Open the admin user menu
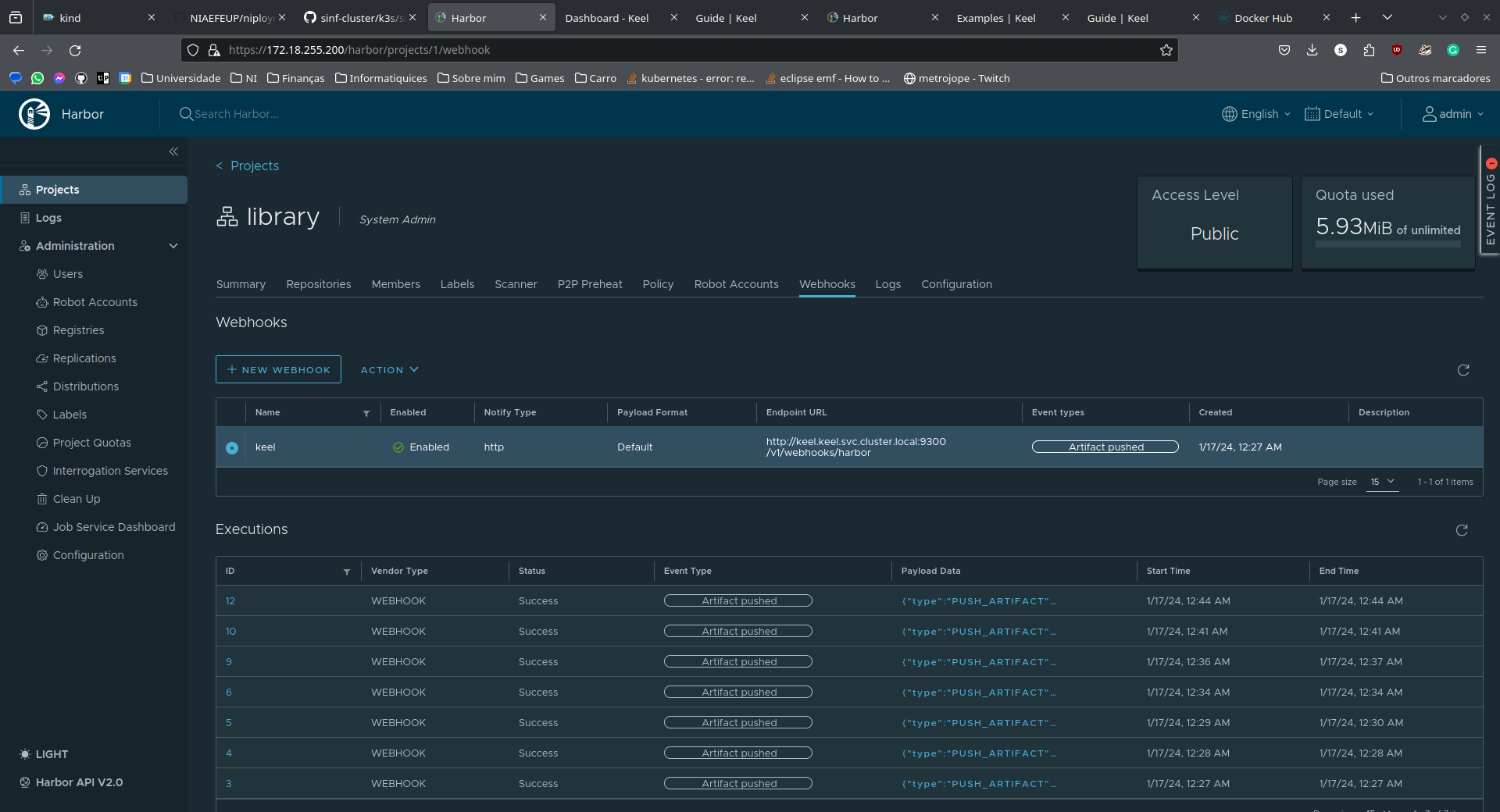This screenshot has width=1500, height=812. 1452,114
